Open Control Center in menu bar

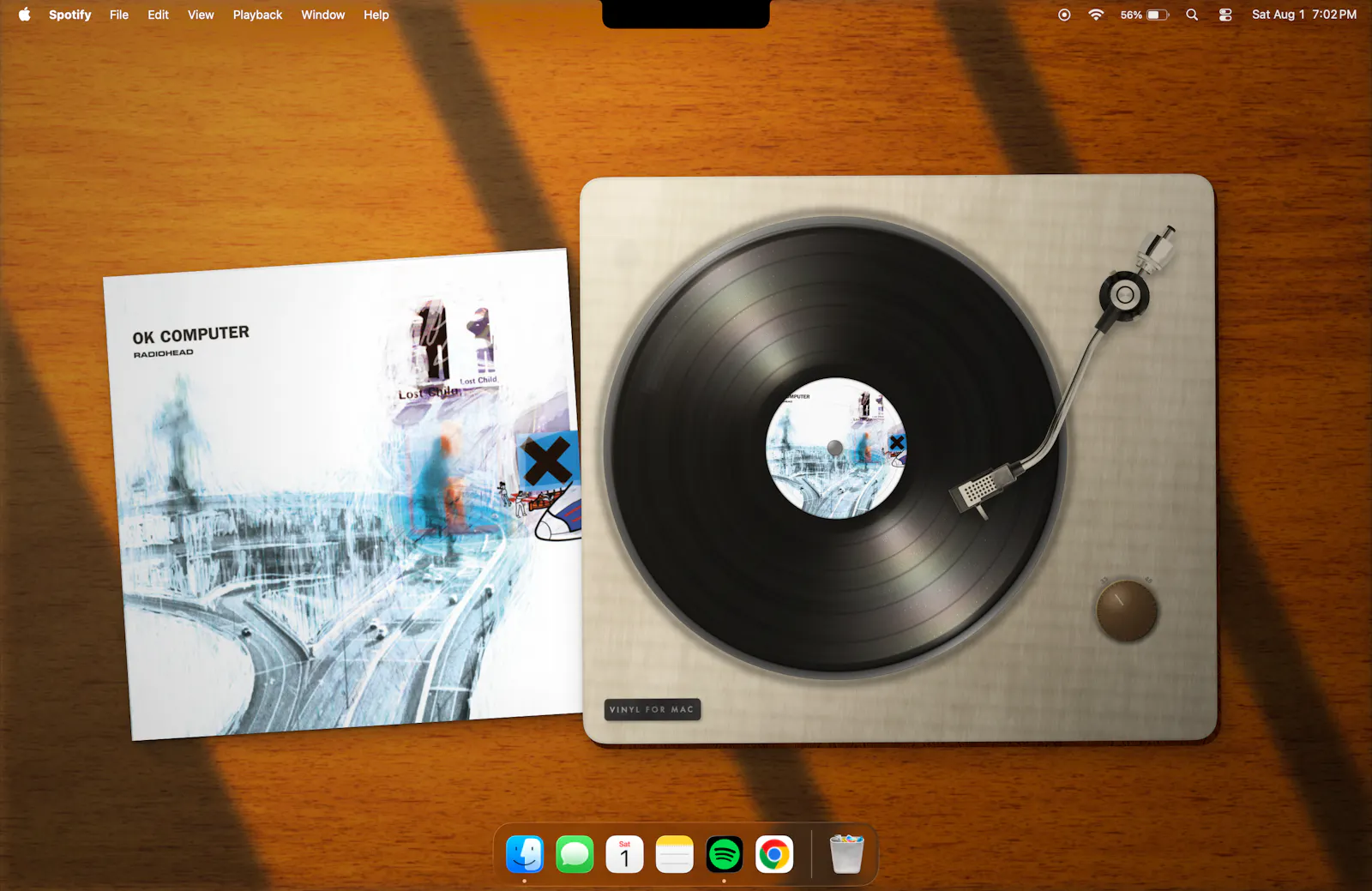click(1225, 15)
